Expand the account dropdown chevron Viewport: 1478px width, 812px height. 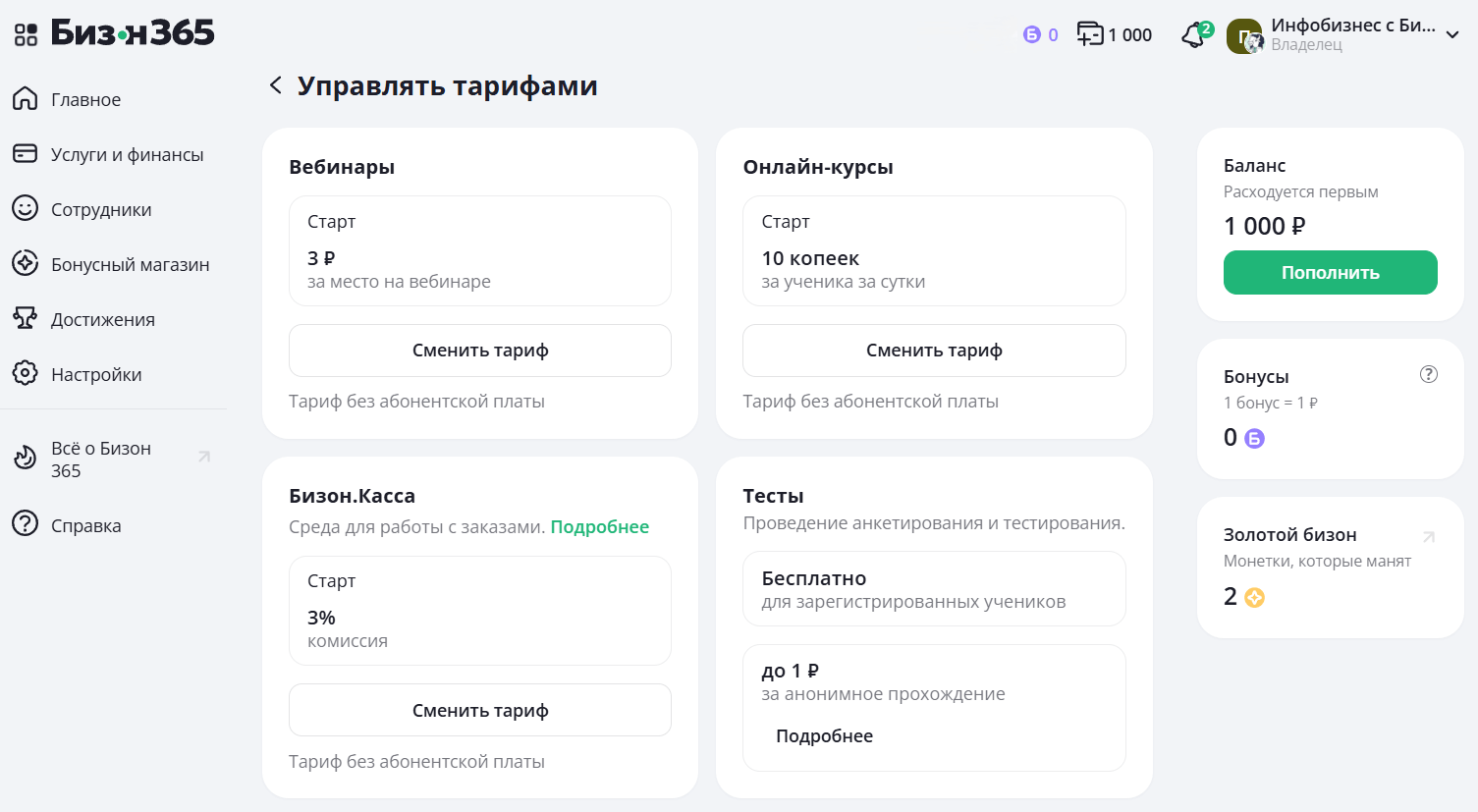(1452, 35)
